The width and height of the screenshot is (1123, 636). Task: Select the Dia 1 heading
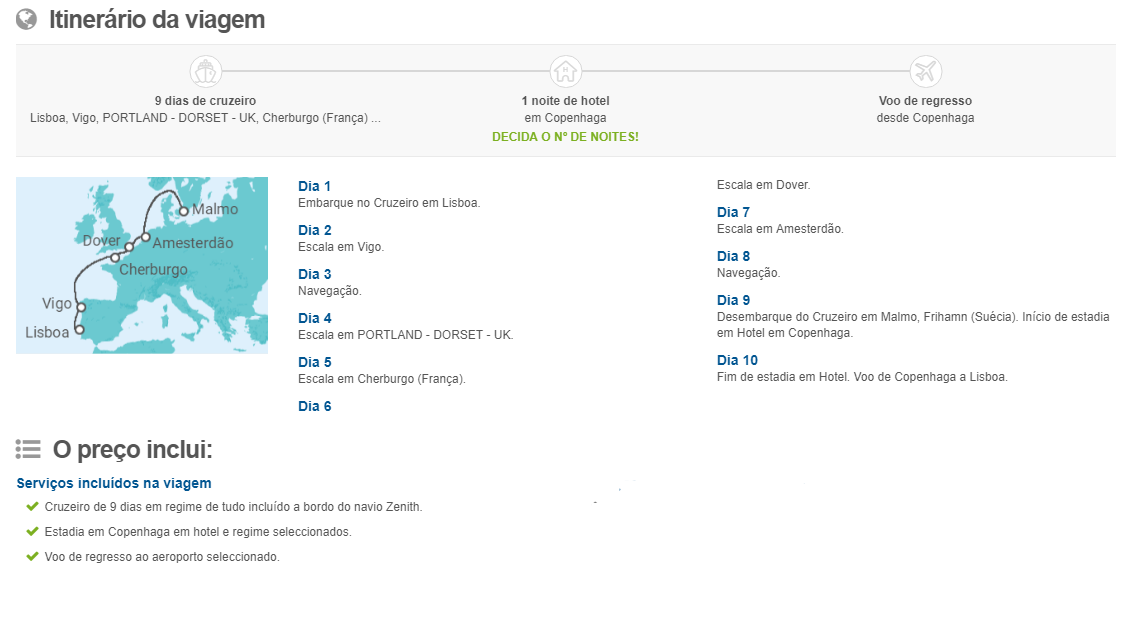coord(314,186)
